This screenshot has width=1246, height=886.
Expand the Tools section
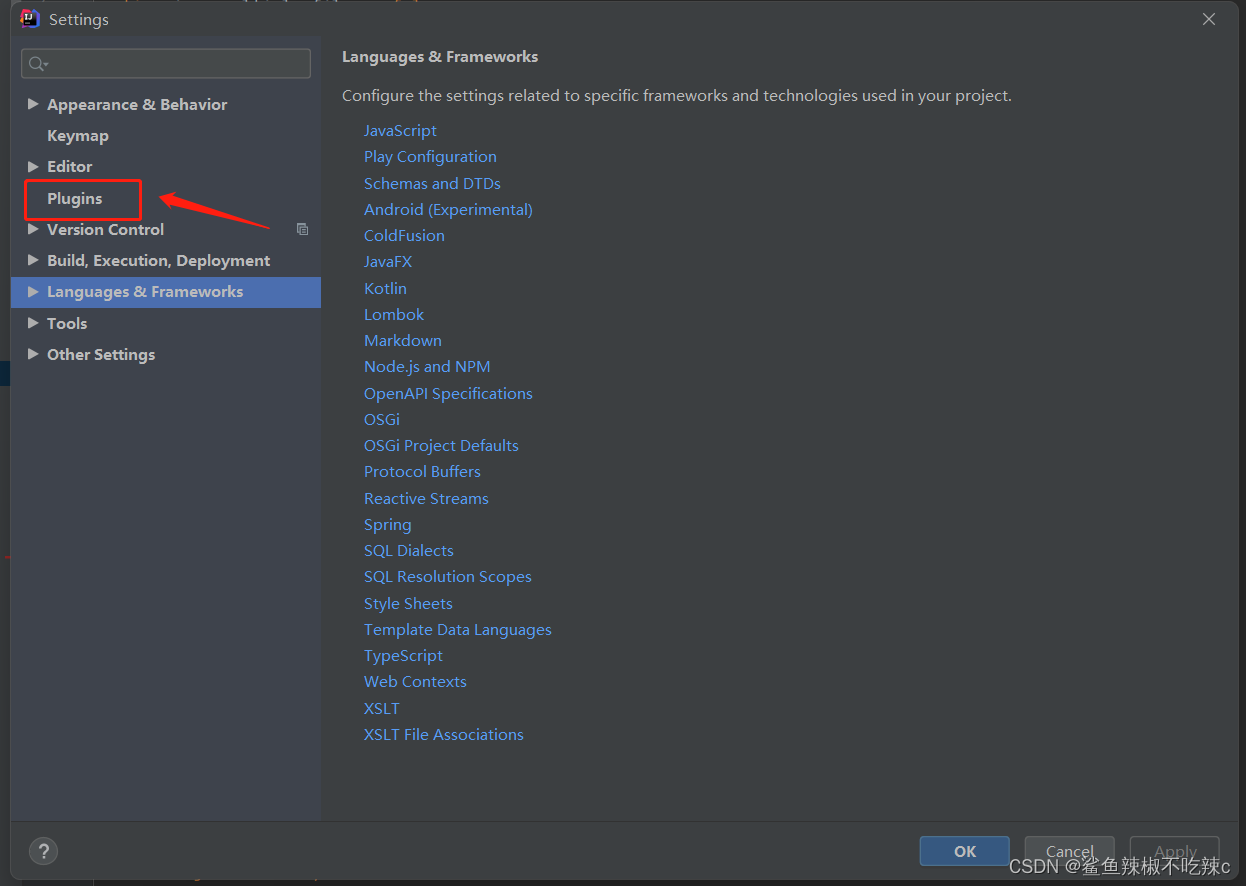click(x=31, y=323)
